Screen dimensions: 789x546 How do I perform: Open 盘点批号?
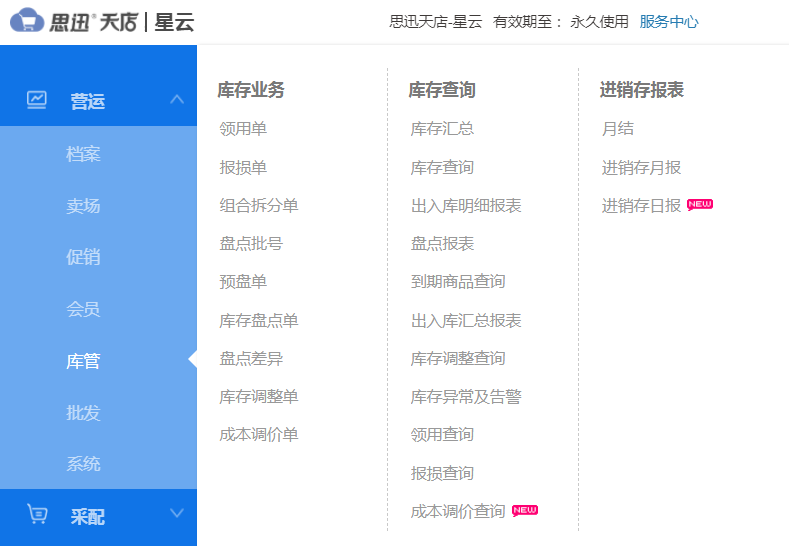(251, 244)
